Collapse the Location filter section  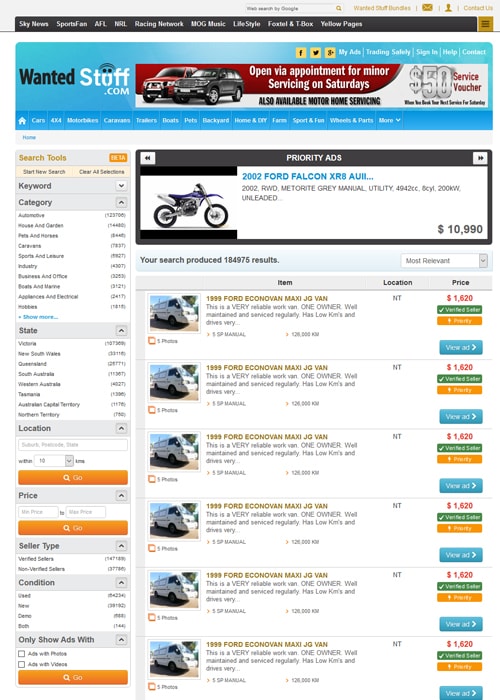[121, 428]
